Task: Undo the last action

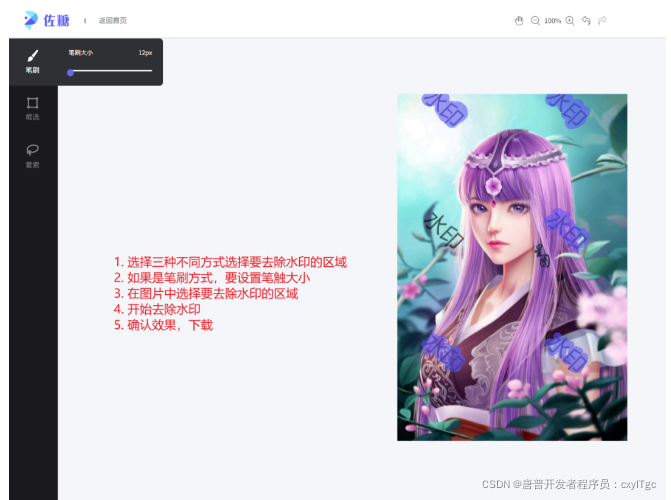Action: (x=586, y=21)
